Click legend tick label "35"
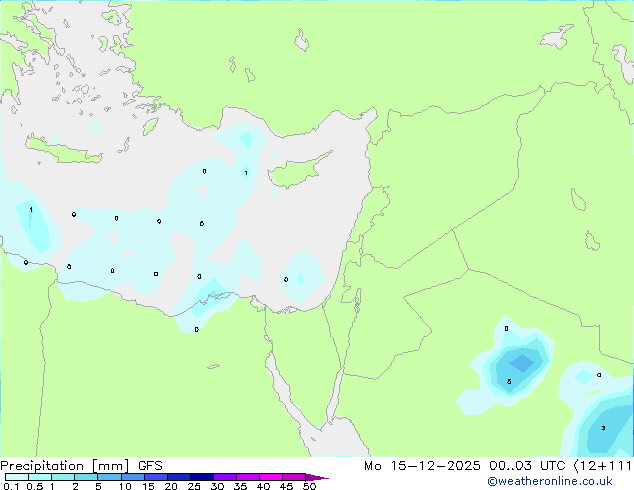 point(240,486)
